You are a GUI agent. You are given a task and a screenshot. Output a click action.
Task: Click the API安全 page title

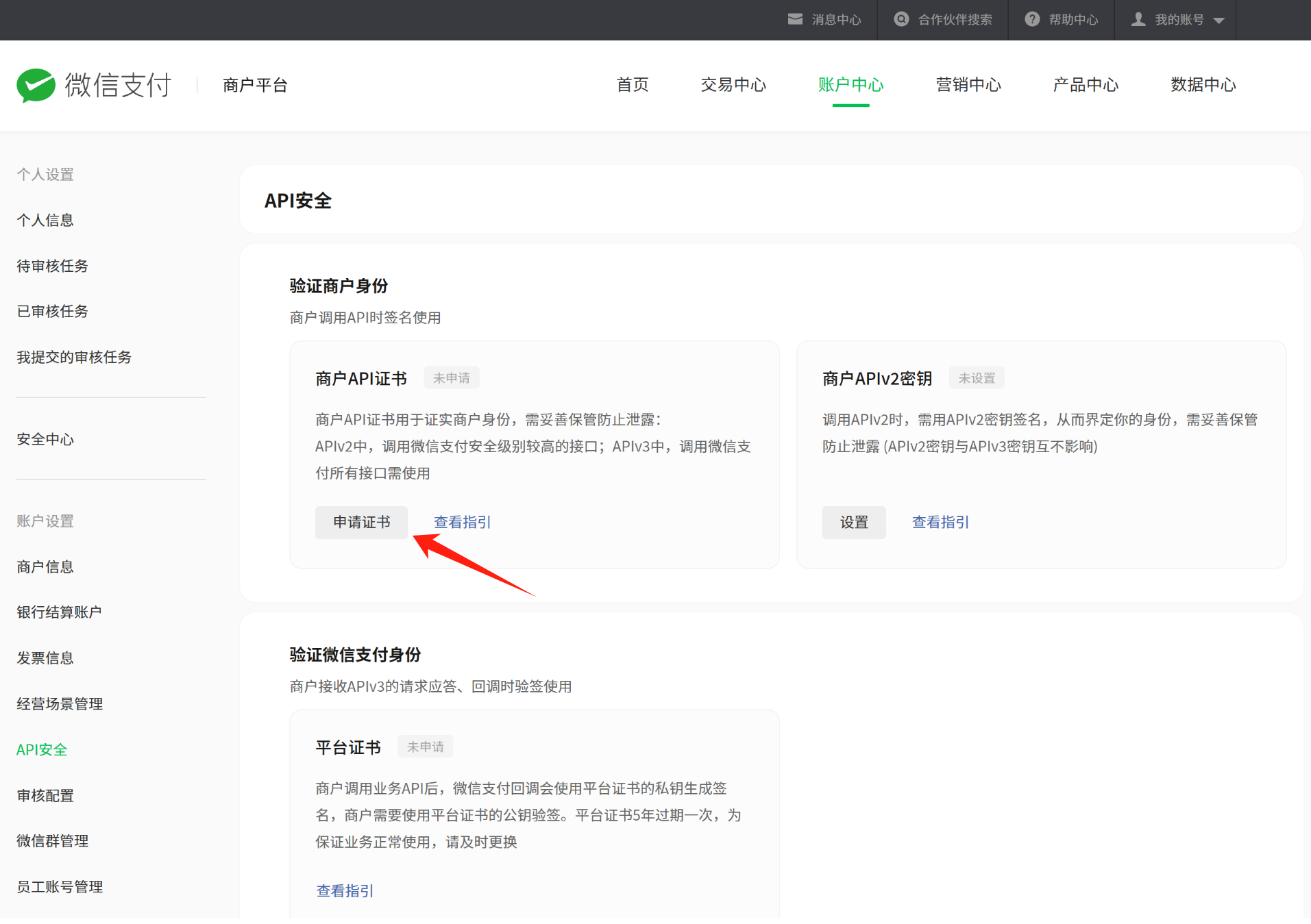(x=298, y=201)
